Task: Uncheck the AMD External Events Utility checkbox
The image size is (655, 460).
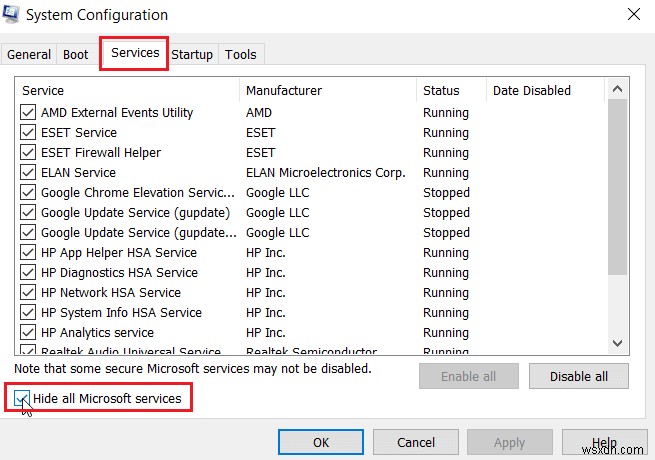Action: point(28,113)
